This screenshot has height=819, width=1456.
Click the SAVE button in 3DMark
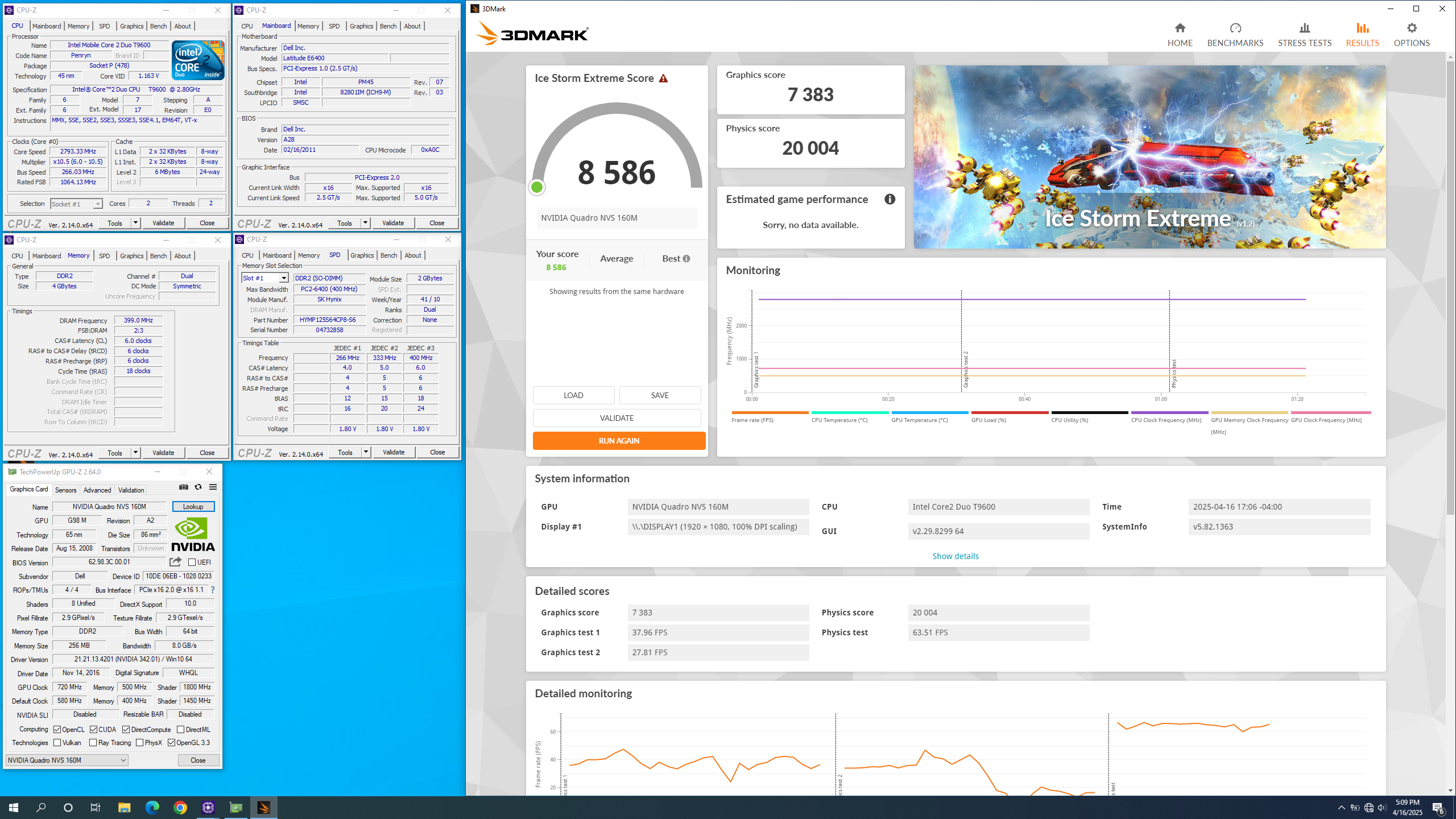click(x=660, y=395)
